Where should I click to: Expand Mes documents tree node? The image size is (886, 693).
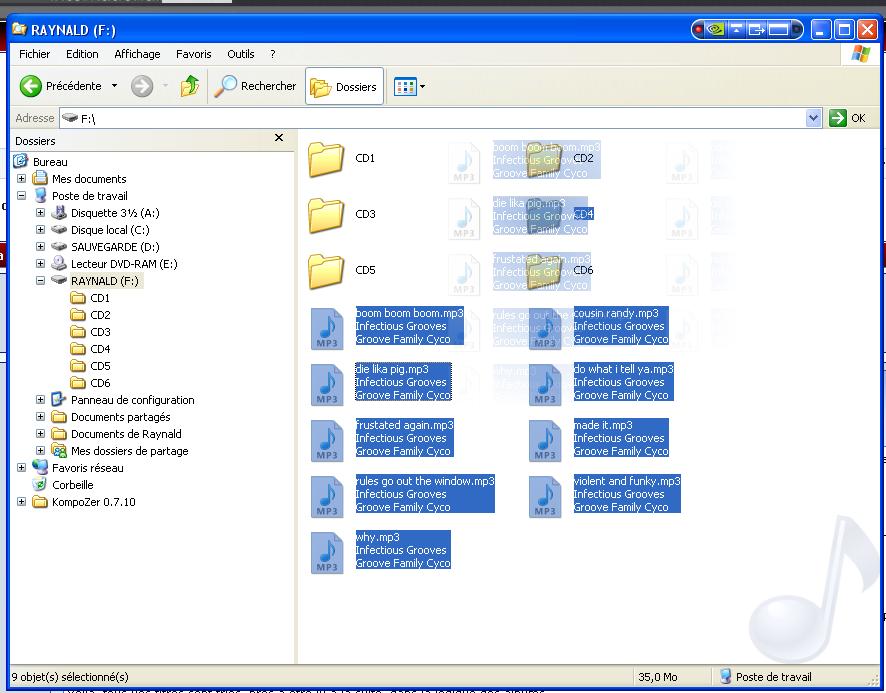click(21, 179)
